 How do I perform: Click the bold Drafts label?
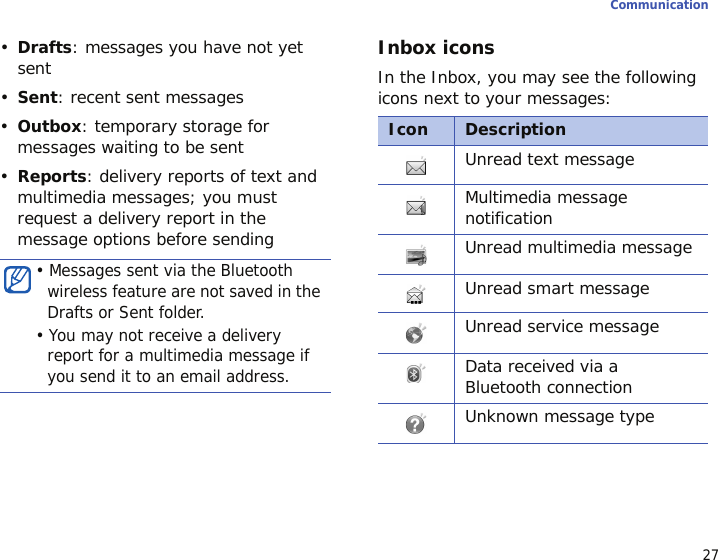(x=44, y=47)
